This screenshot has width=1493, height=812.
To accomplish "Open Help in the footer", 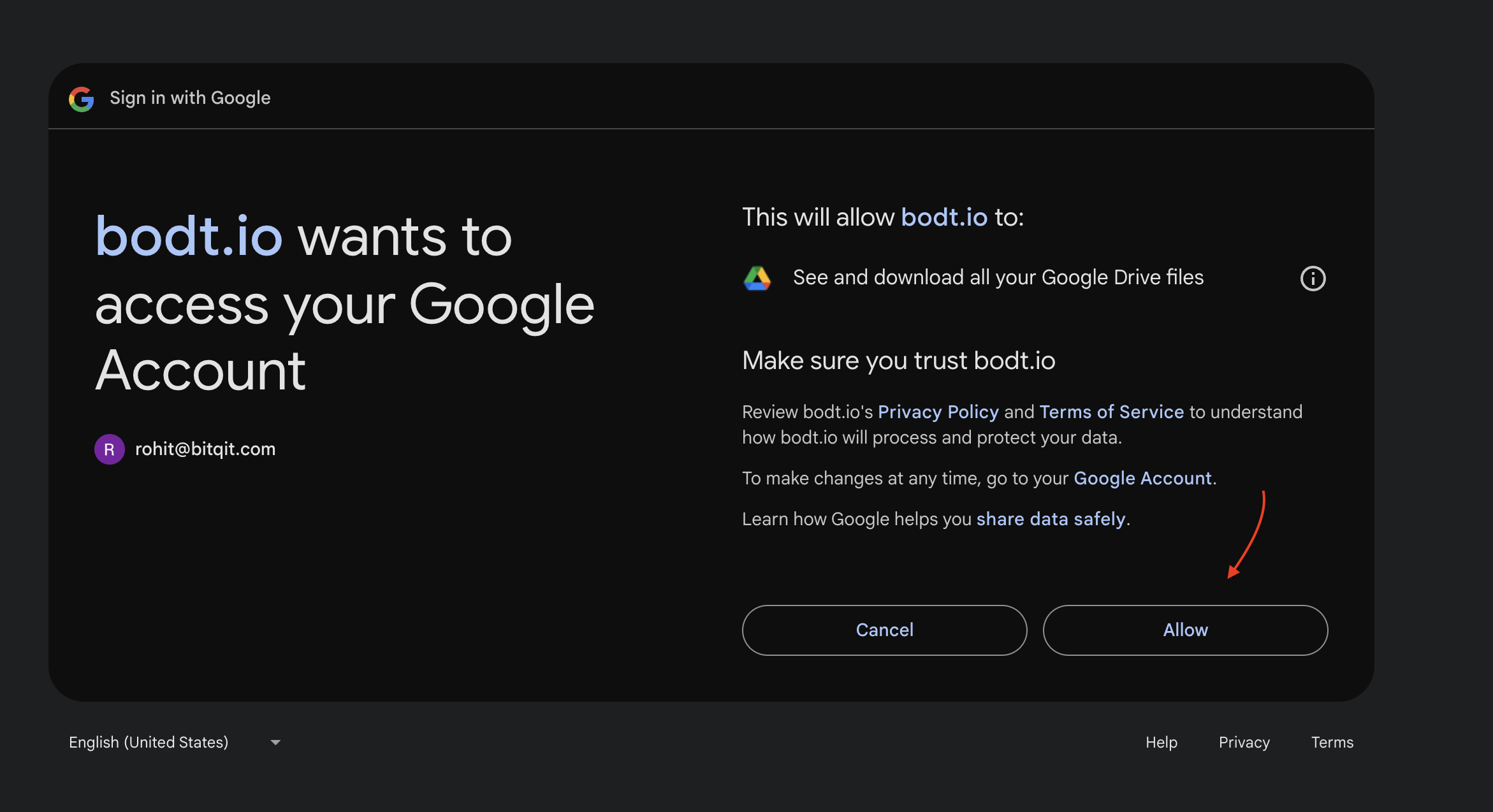I will point(1161,743).
